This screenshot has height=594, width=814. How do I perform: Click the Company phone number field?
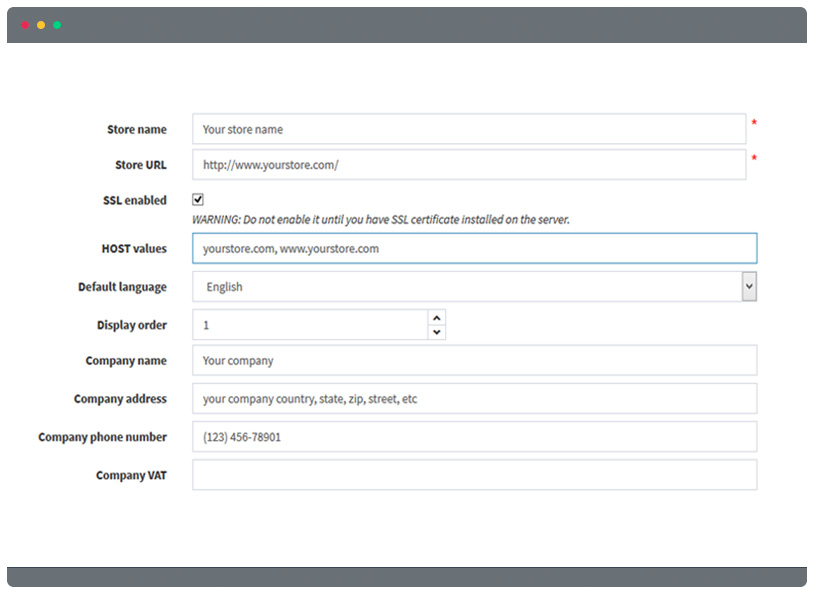coord(474,437)
